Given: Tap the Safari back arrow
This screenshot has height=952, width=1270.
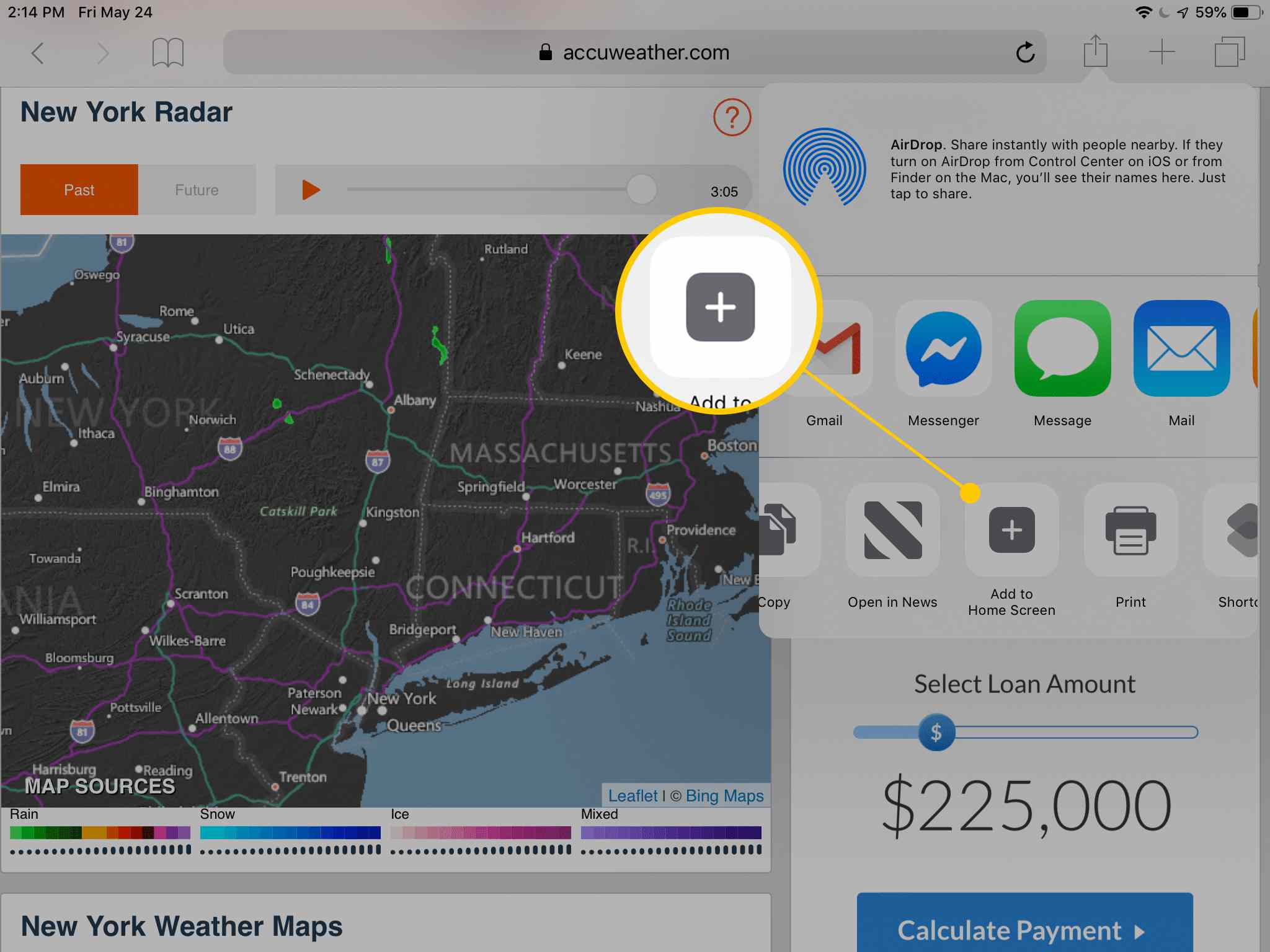Looking at the screenshot, I should click(x=37, y=53).
